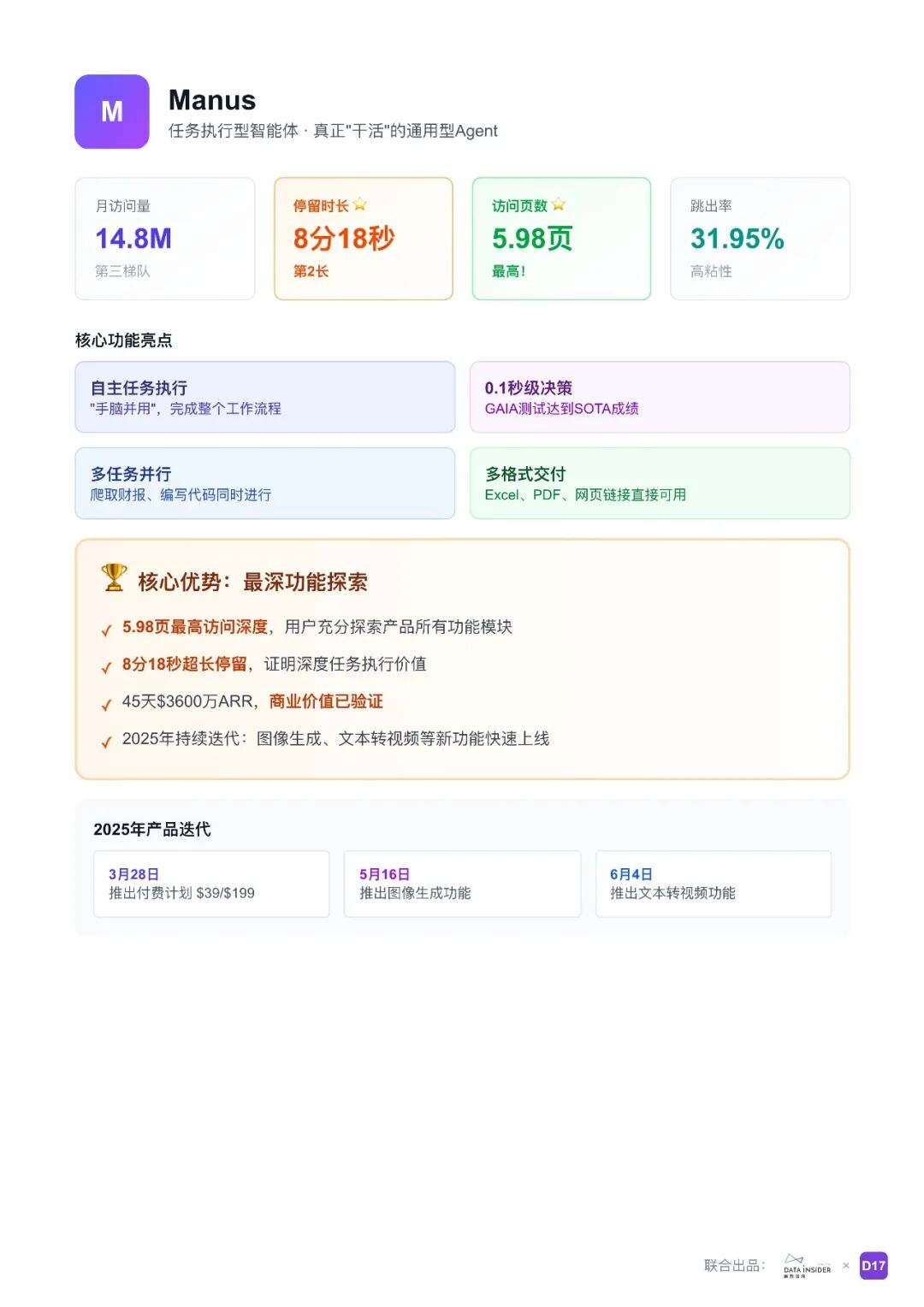Click the "手脑并用"，完成整个工作流程 text

pos(186,409)
